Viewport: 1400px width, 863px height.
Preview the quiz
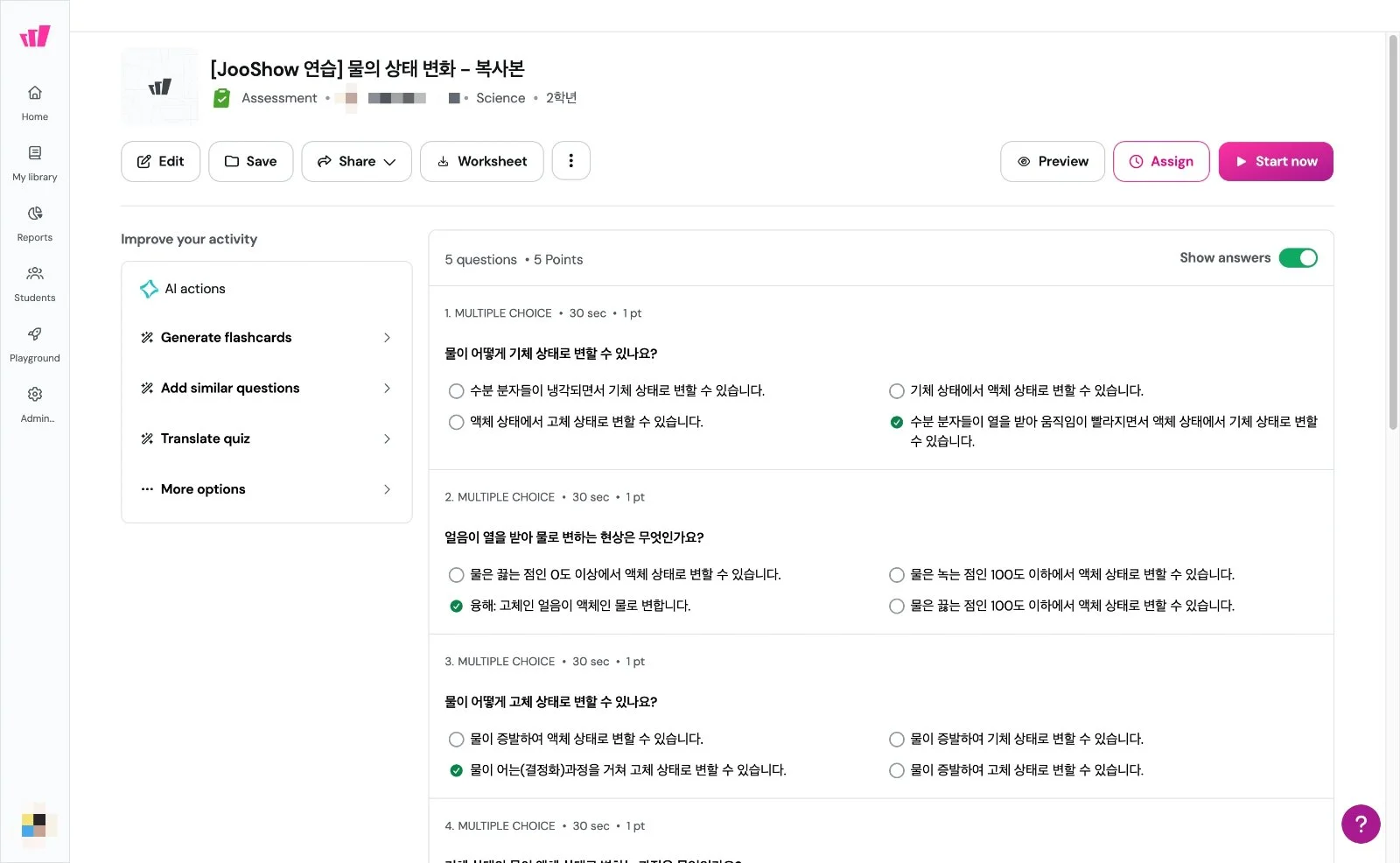(1053, 161)
